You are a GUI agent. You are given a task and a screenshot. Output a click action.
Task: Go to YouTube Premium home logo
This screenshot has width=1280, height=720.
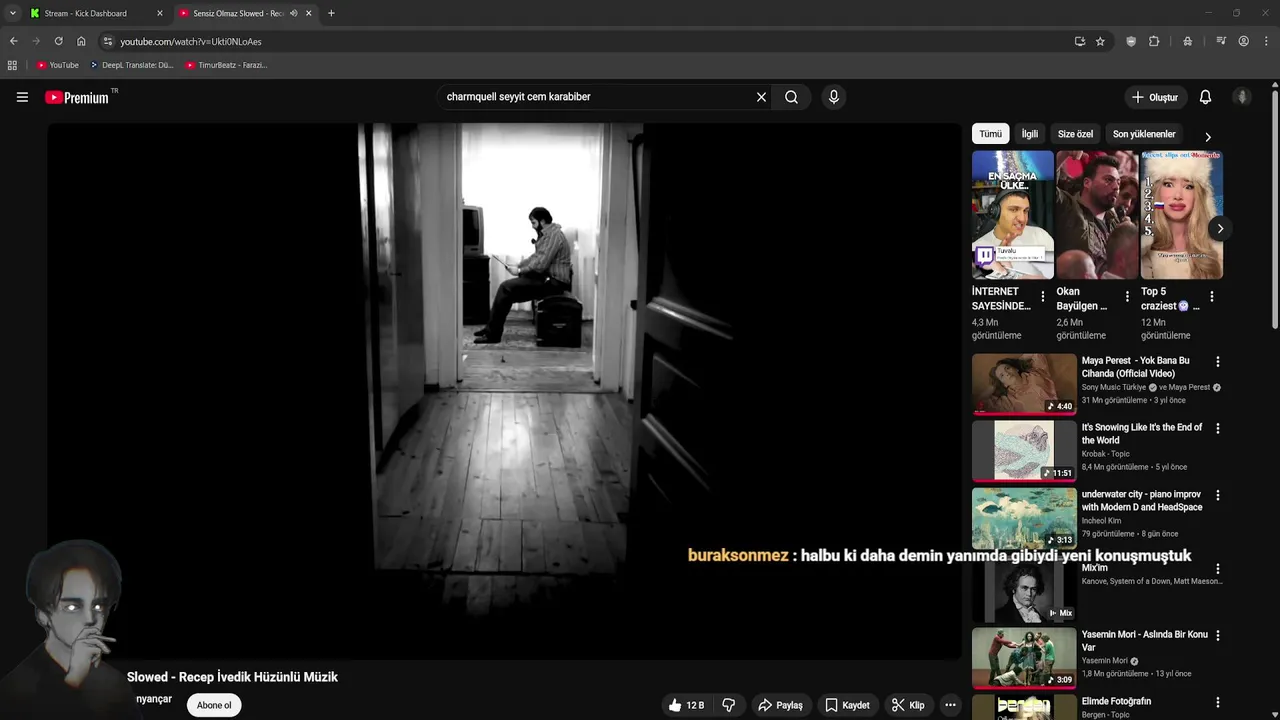pyautogui.click(x=77, y=97)
